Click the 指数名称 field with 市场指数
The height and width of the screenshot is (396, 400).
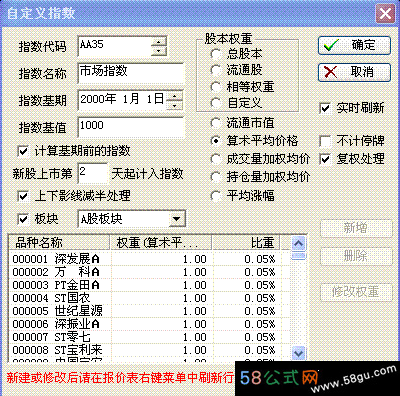[x=131, y=73]
